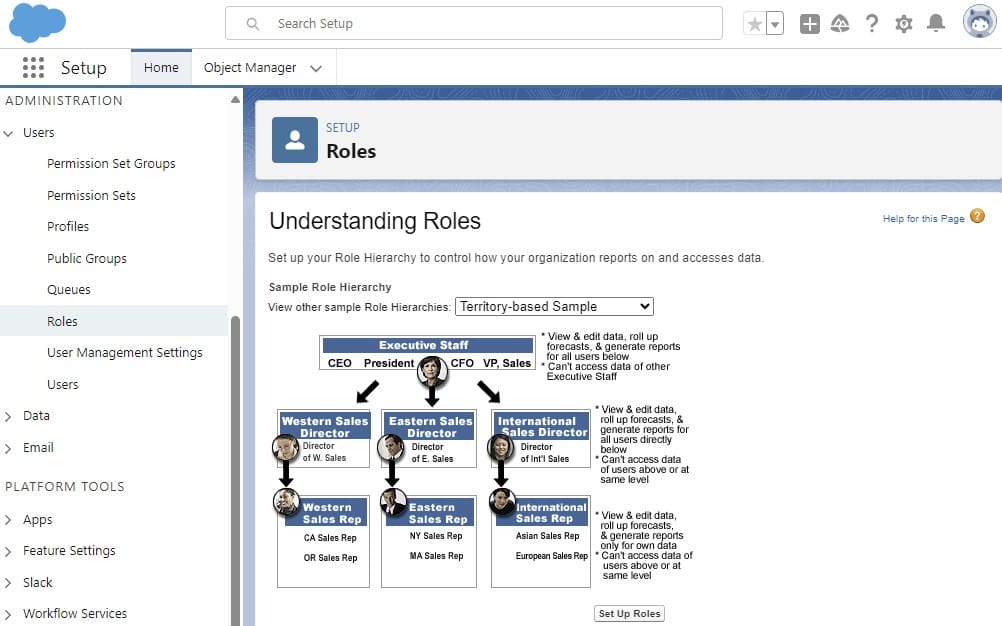Open the Trailhead guidance icon

(x=840, y=24)
